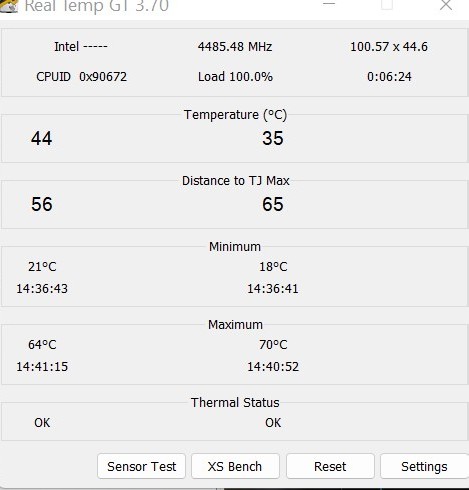This screenshot has height=490, width=469.
Task: Click the second core temperature 35
Action: (x=273, y=138)
